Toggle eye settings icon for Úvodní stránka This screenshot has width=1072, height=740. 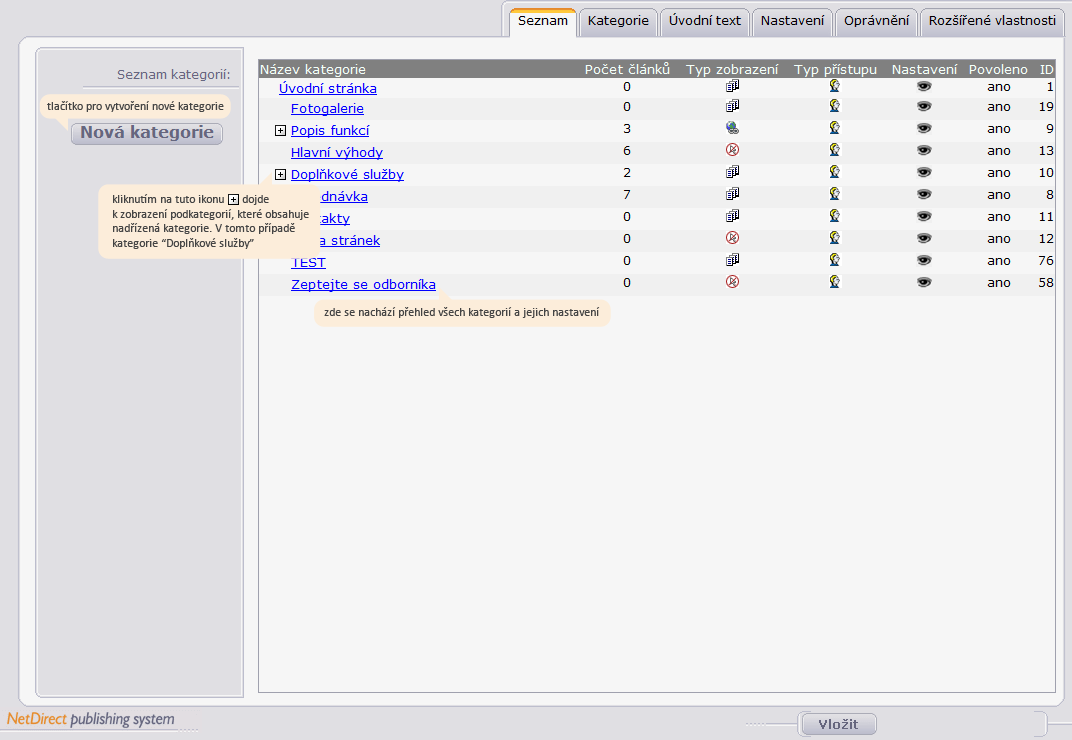(x=924, y=86)
